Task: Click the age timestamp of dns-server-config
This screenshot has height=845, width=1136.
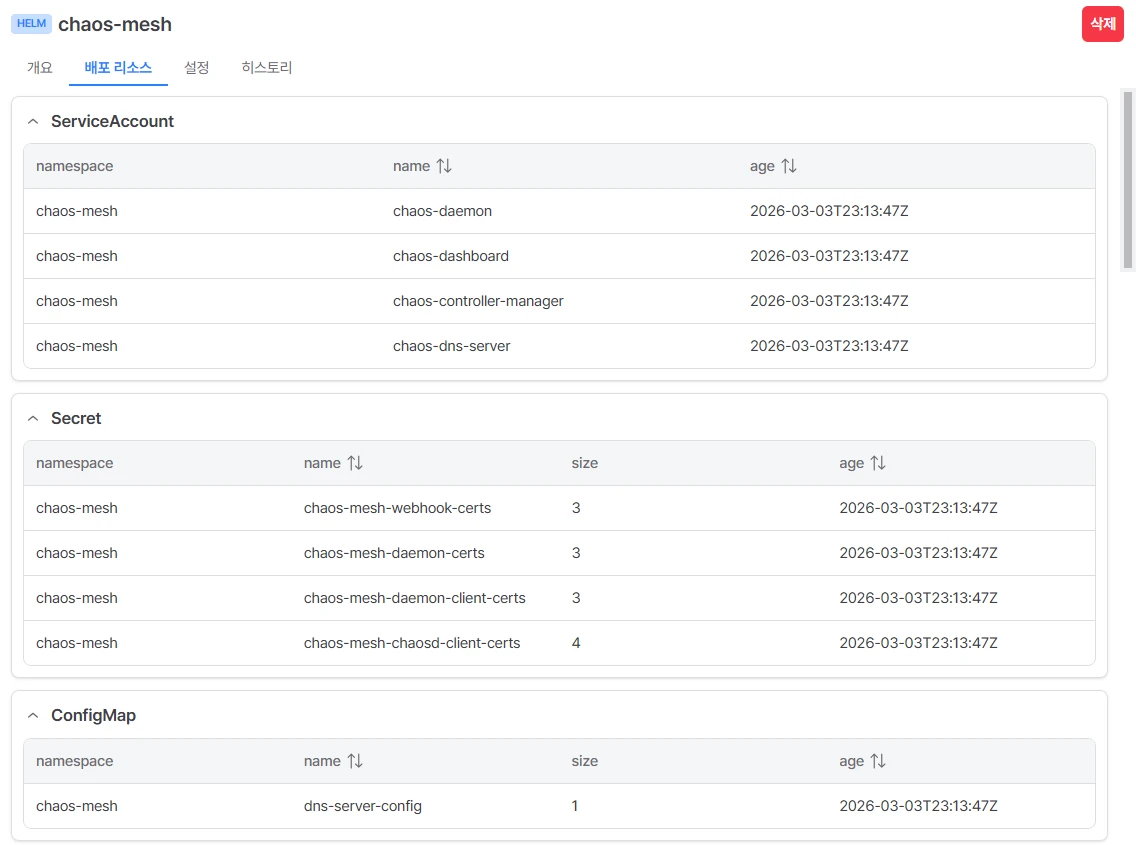Action: pos(918,806)
